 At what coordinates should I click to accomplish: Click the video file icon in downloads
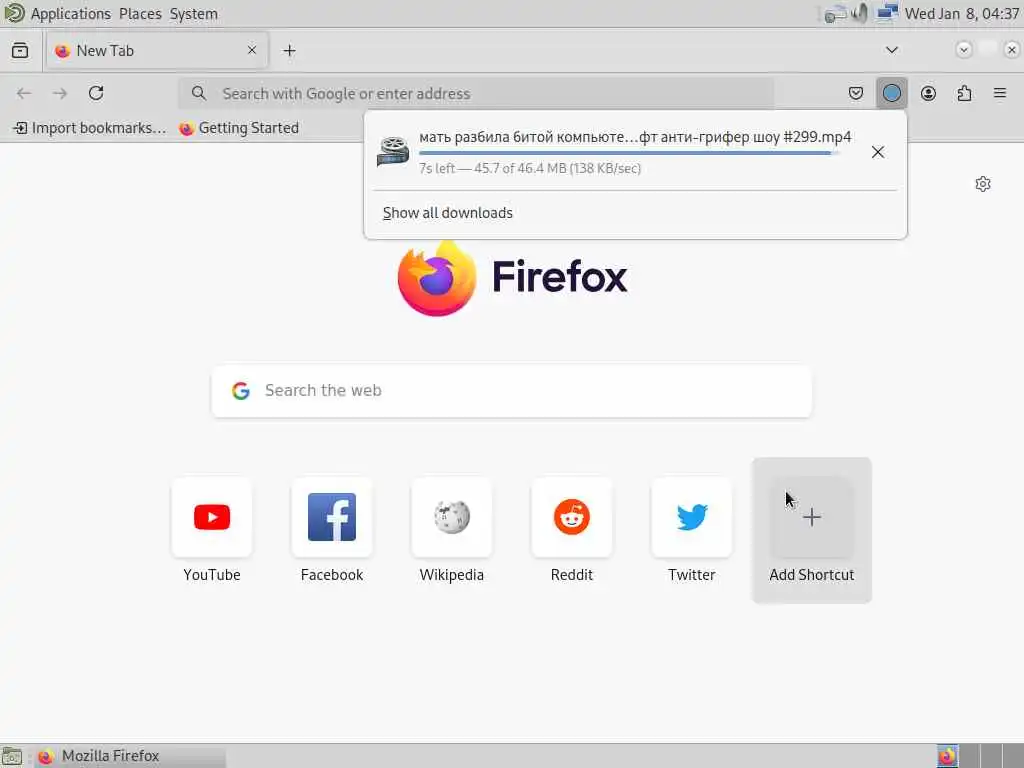pos(393,152)
